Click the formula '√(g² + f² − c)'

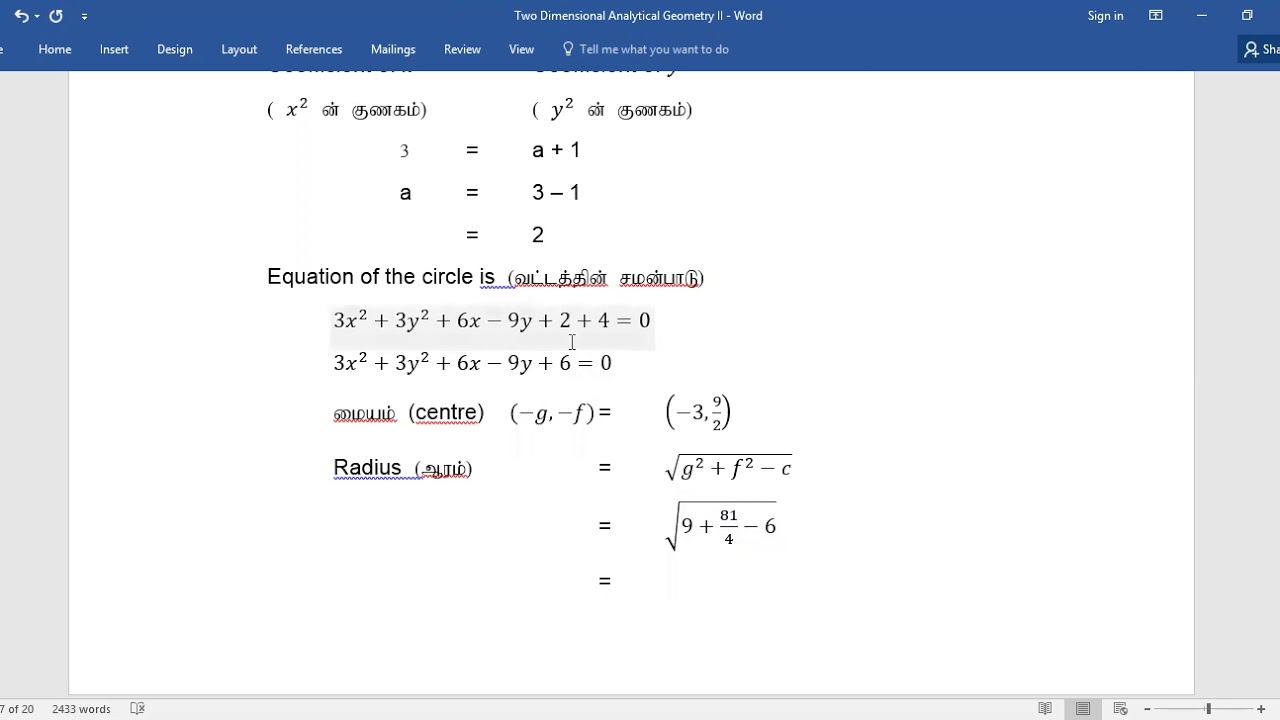click(x=728, y=467)
